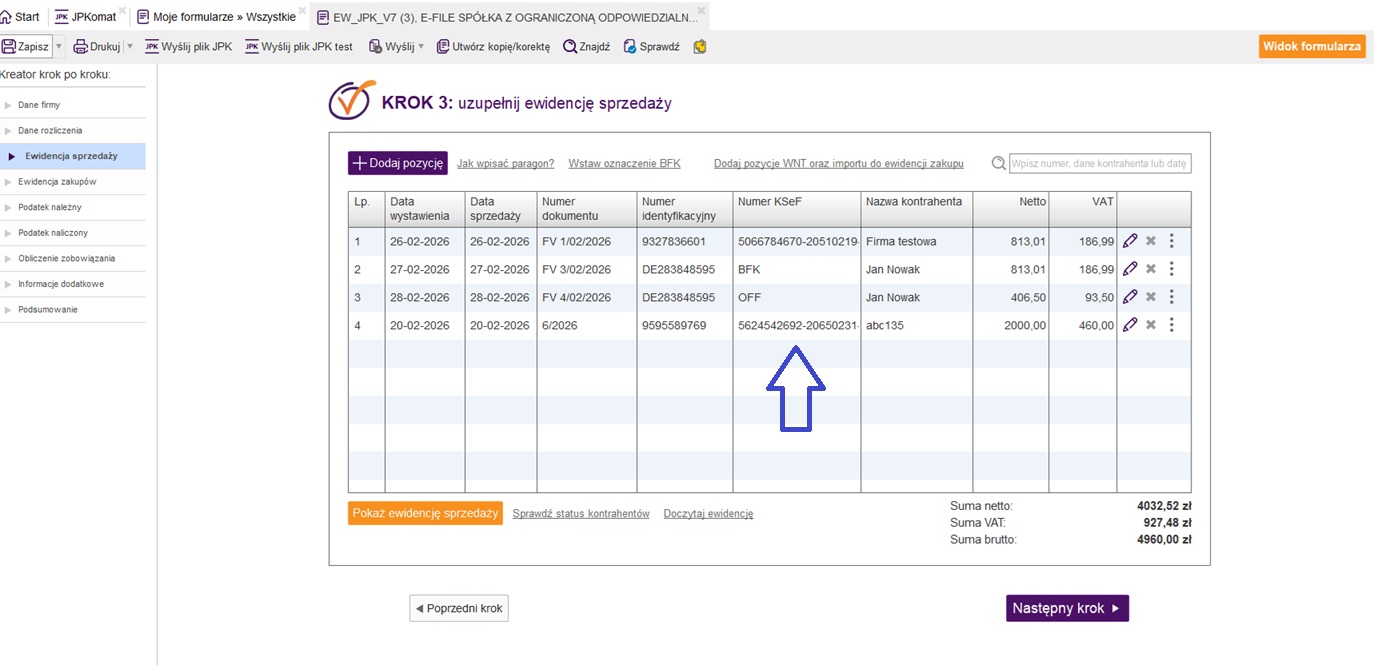The image size is (1374, 665).
Task: Click the pencil edit icon for Firma testowa
Action: 1130,241
